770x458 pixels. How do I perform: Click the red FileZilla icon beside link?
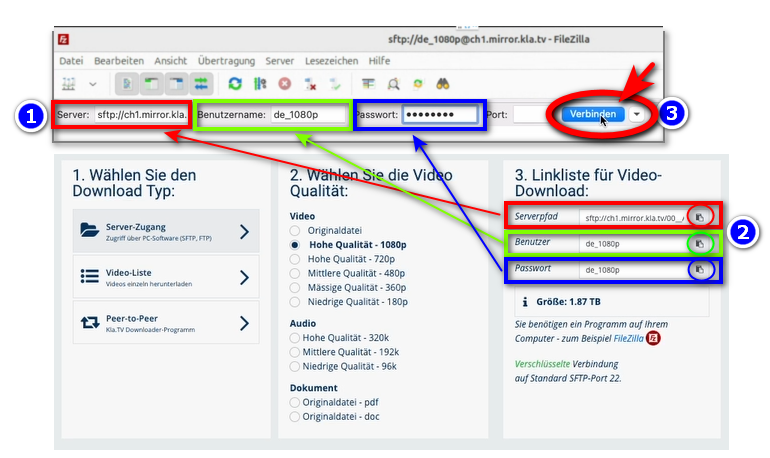653,338
